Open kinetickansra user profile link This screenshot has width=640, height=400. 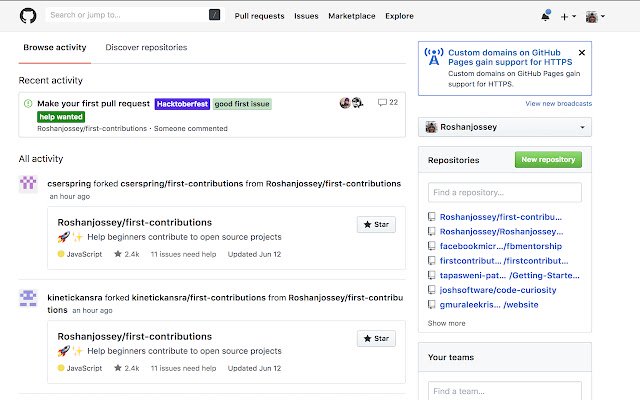pyautogui.click(x=75, y=298)
